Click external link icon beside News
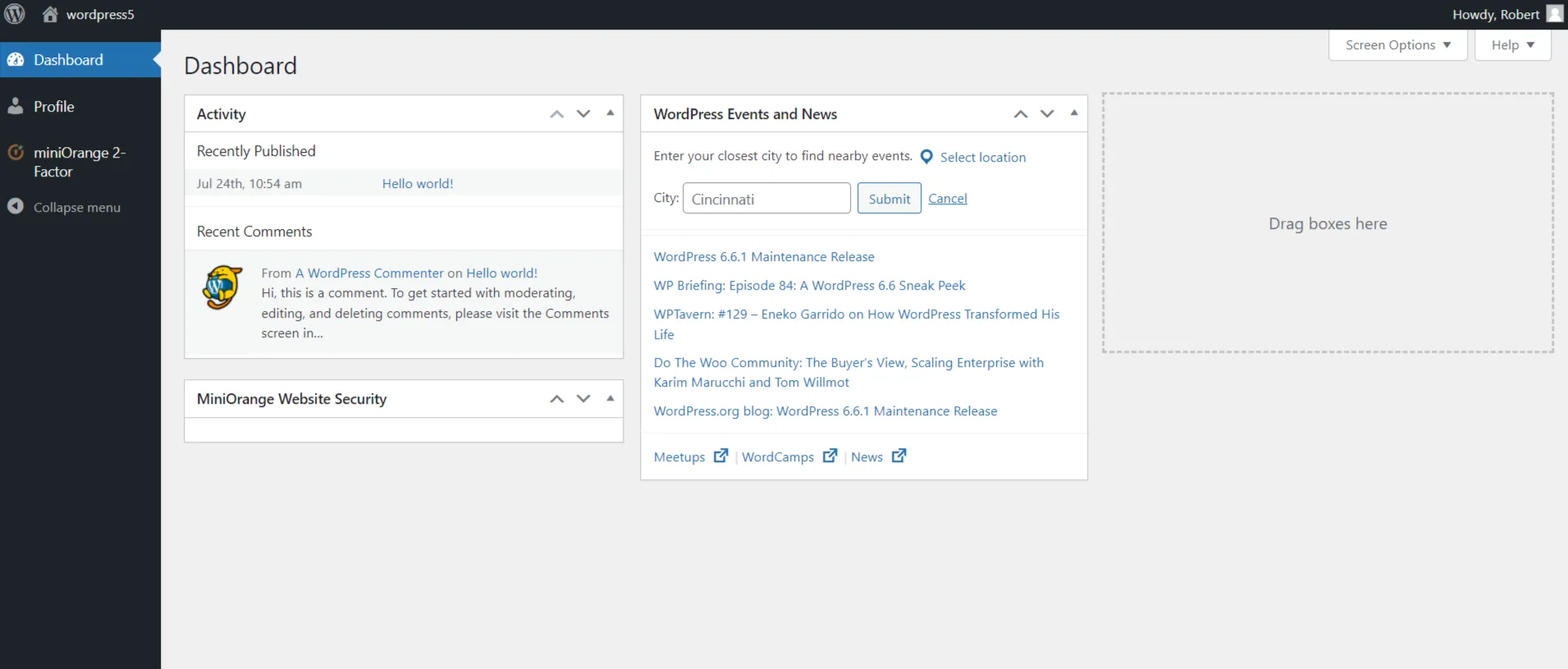This screenshot has width=1568, height=669. tap(898, 456)
